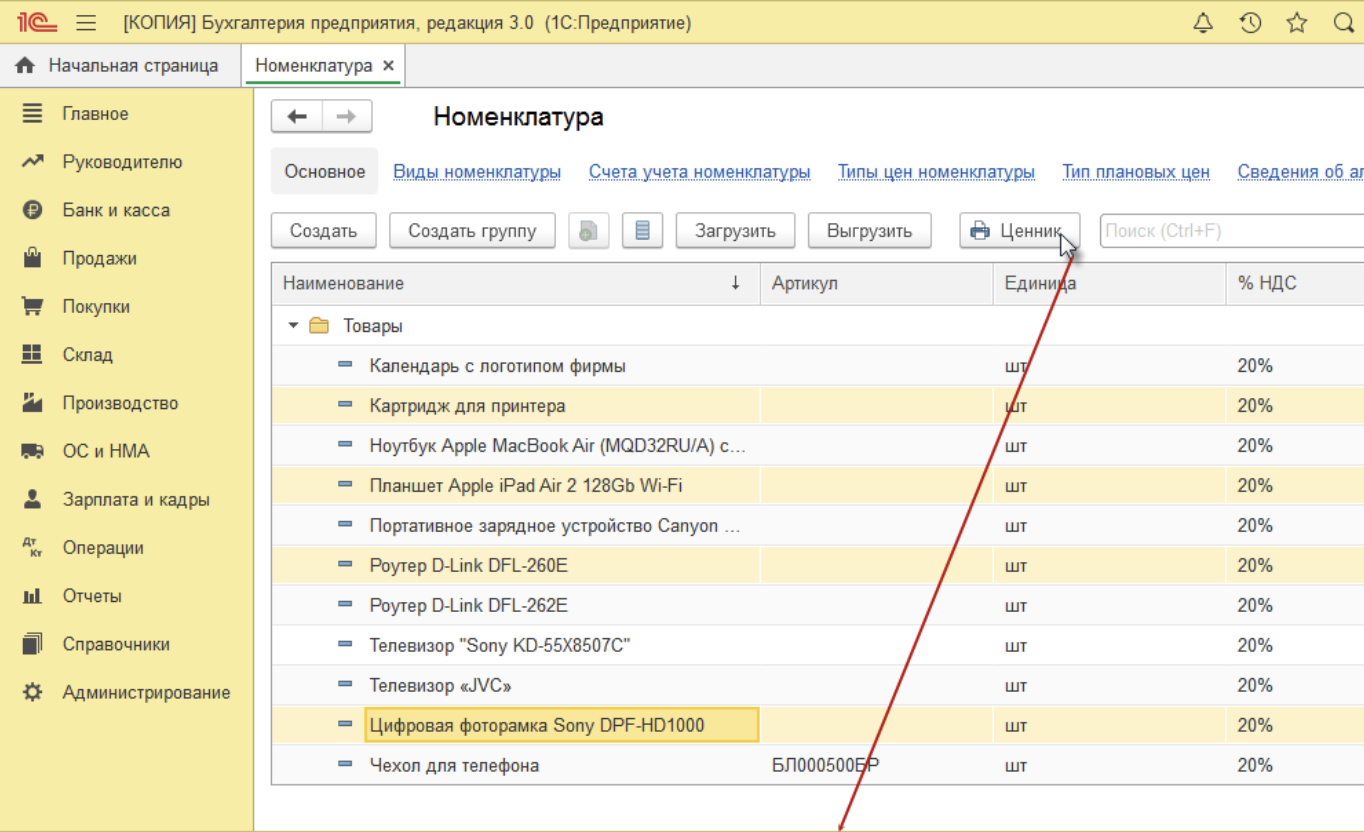The image size is (1364, 832).
Task: Click the Создать button
Action: pos(323,231)
